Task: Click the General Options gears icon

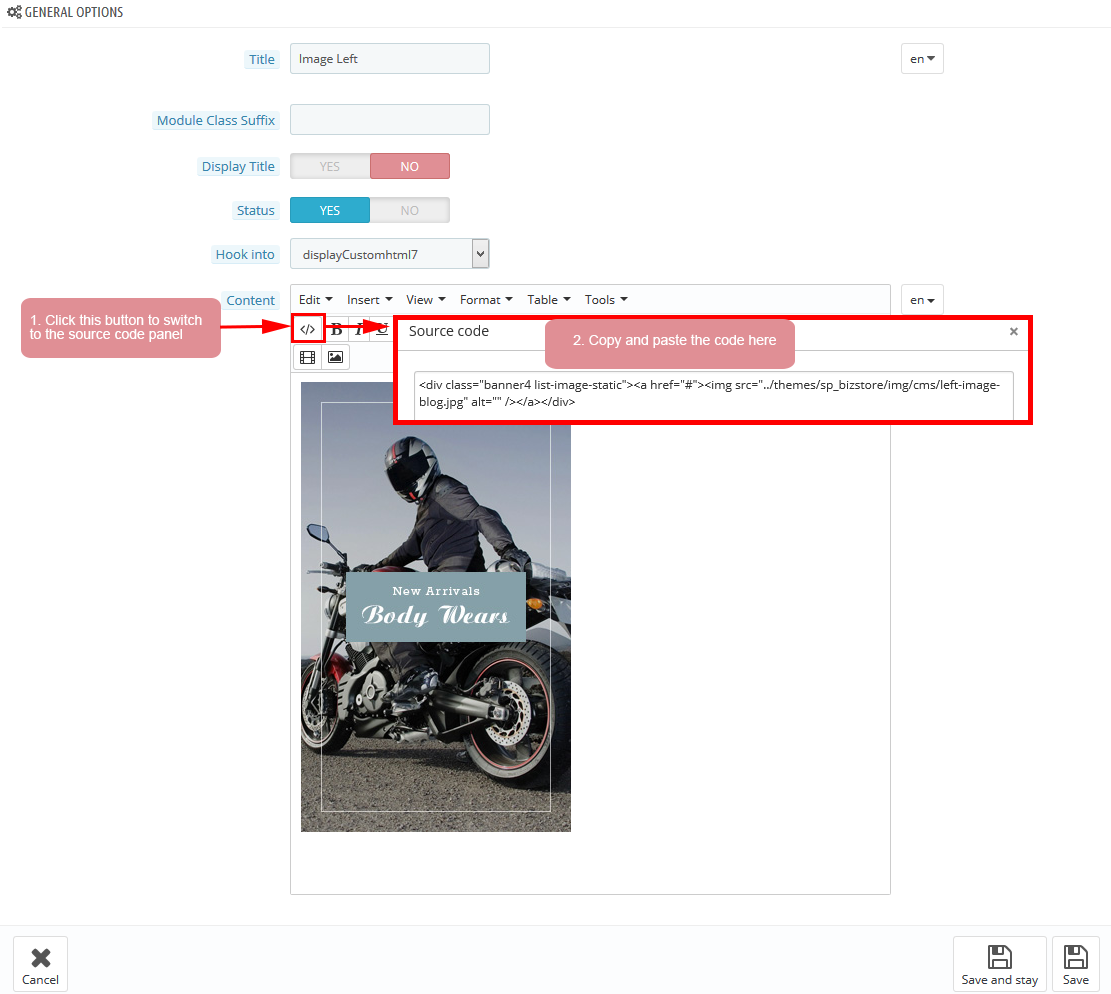Action: (14, 12)
